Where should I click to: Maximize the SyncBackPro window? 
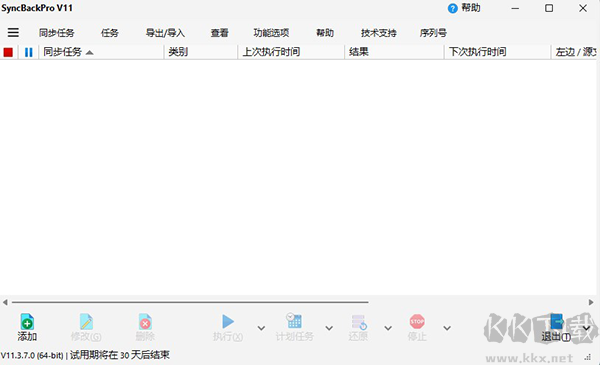pyautogui.click(x=549, y=8)
